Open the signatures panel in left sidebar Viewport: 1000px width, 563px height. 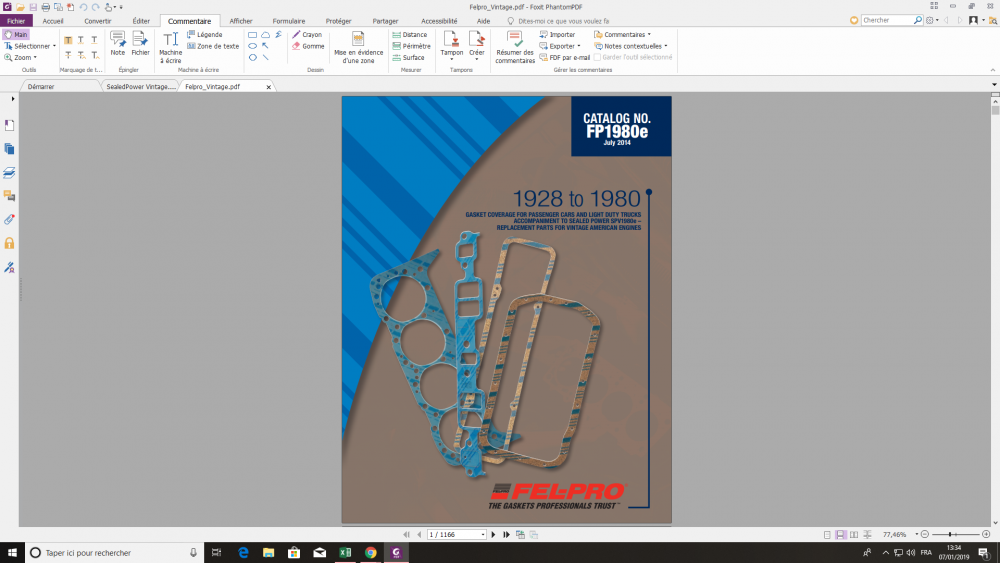click(10, 267)
